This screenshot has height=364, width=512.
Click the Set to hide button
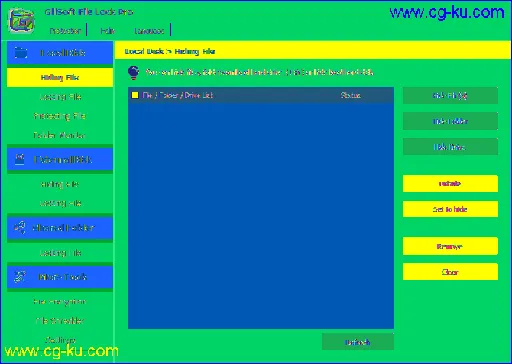coord(450,209)
